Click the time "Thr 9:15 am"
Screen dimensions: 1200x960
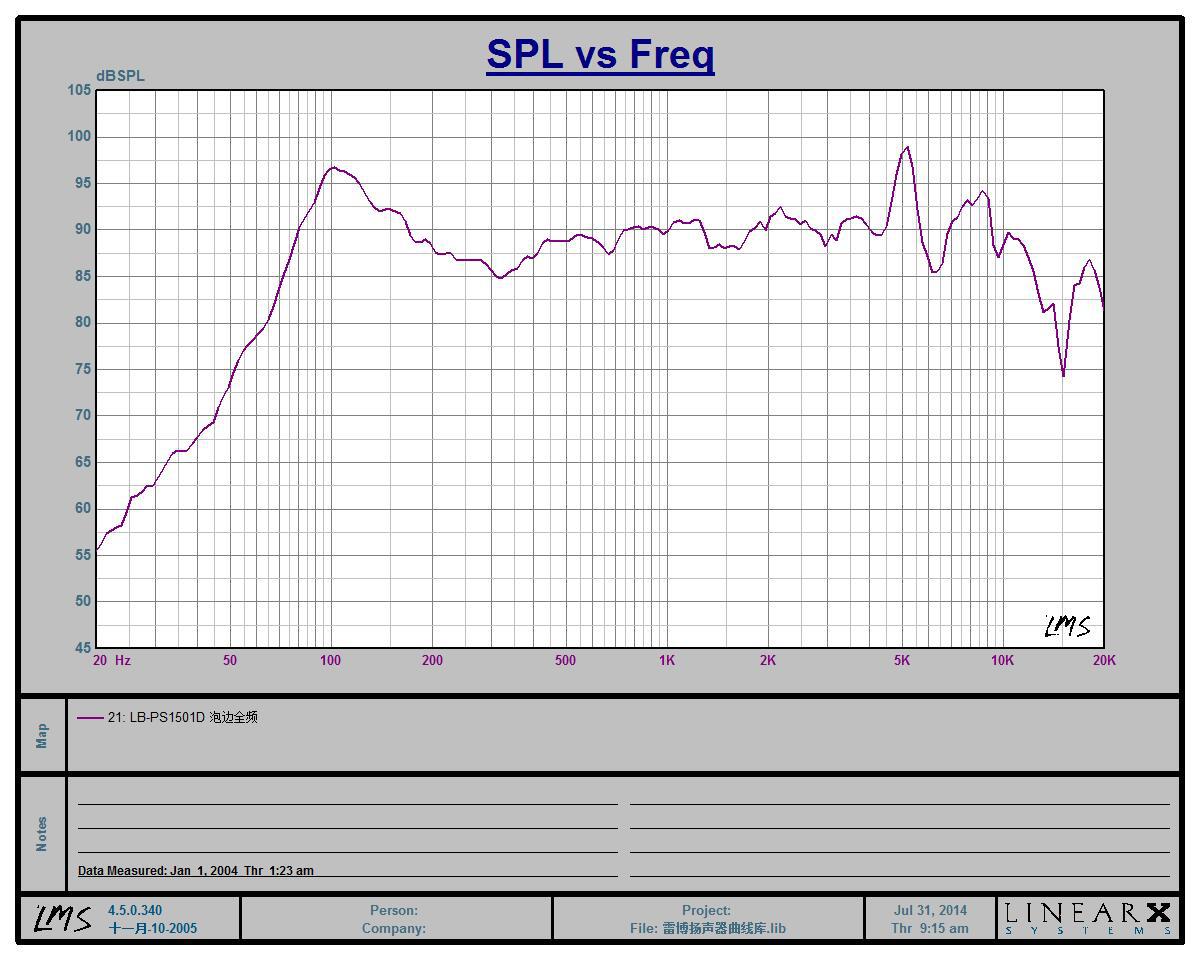[x=930, y=928]
